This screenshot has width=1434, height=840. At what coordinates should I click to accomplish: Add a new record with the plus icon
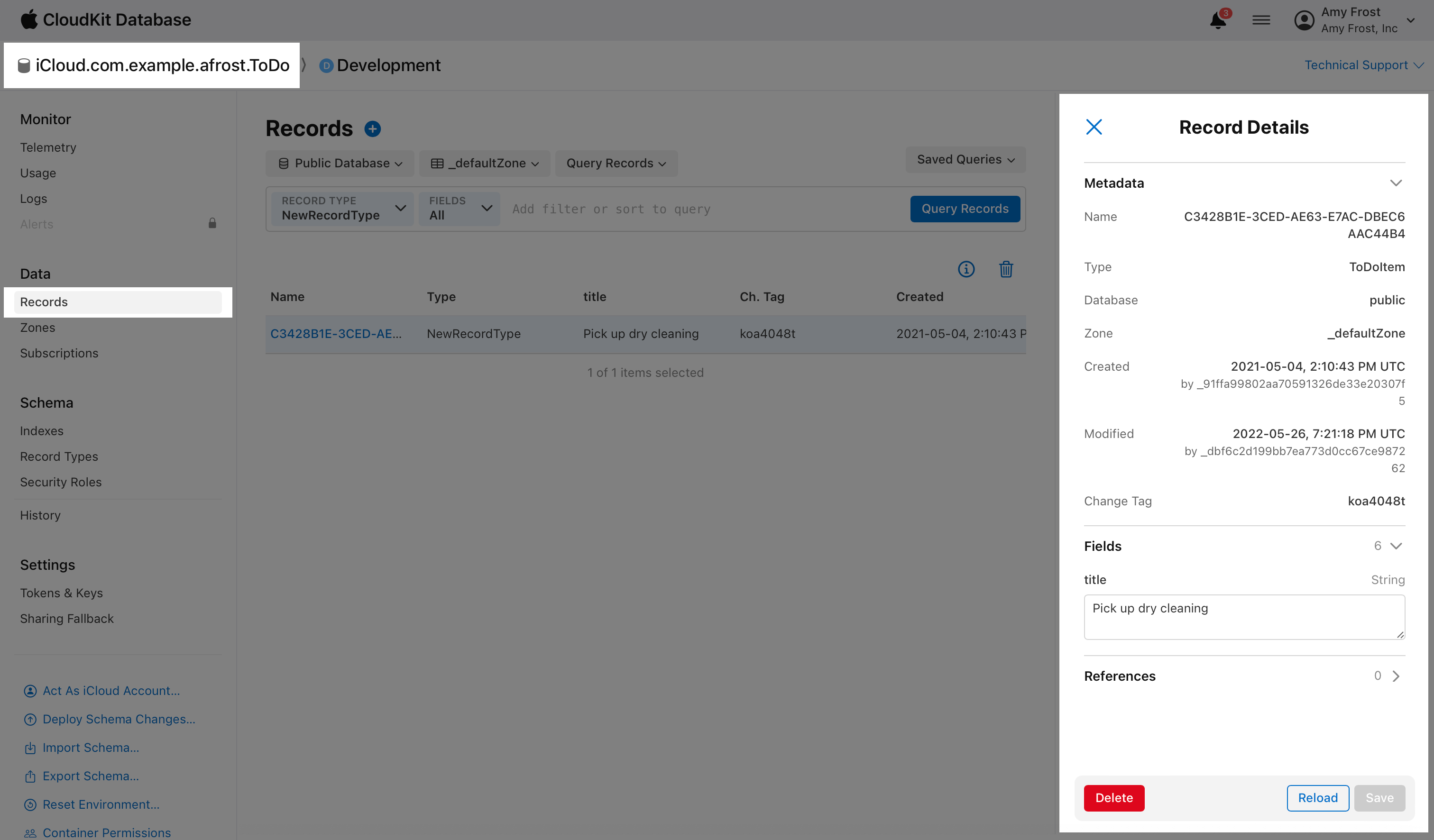tap(373, 128)
